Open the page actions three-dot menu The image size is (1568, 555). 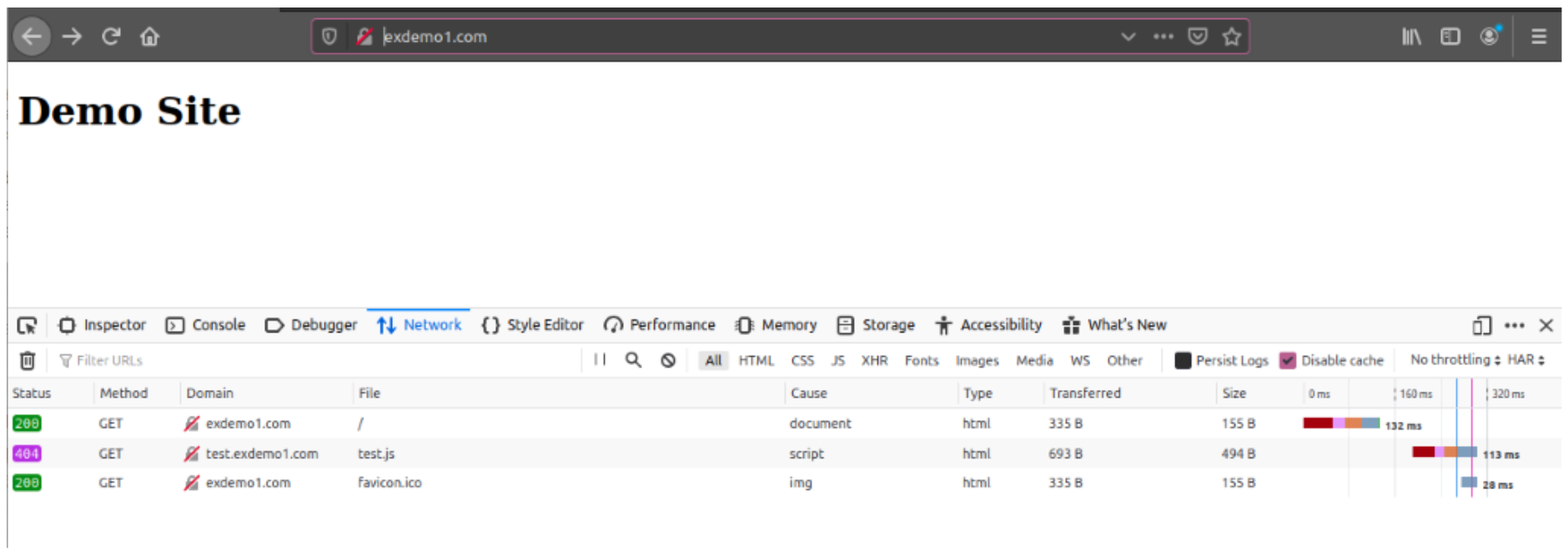(1163, 37)
